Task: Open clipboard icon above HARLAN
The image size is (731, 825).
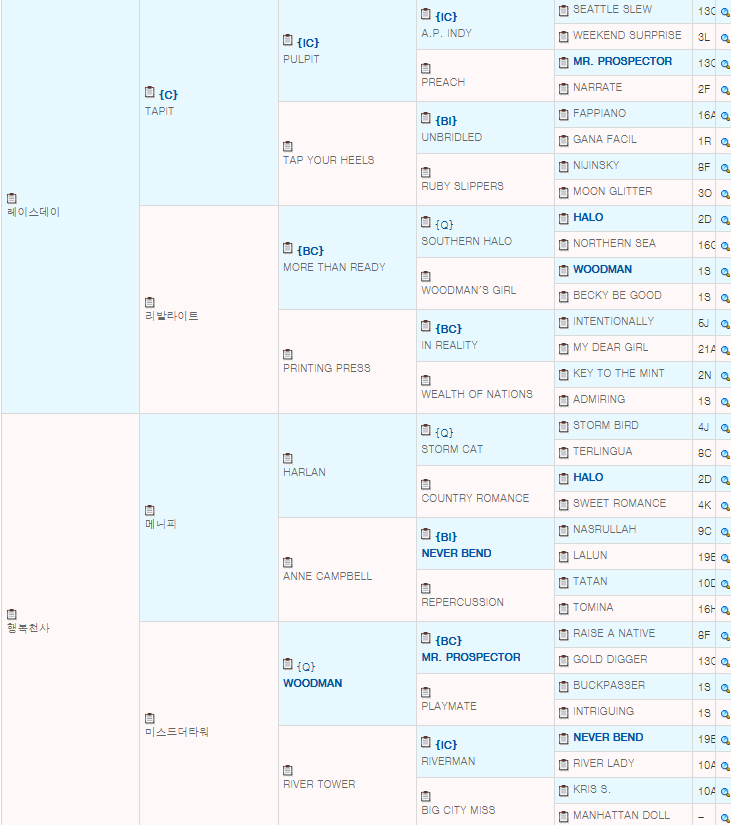Action: 287,459
